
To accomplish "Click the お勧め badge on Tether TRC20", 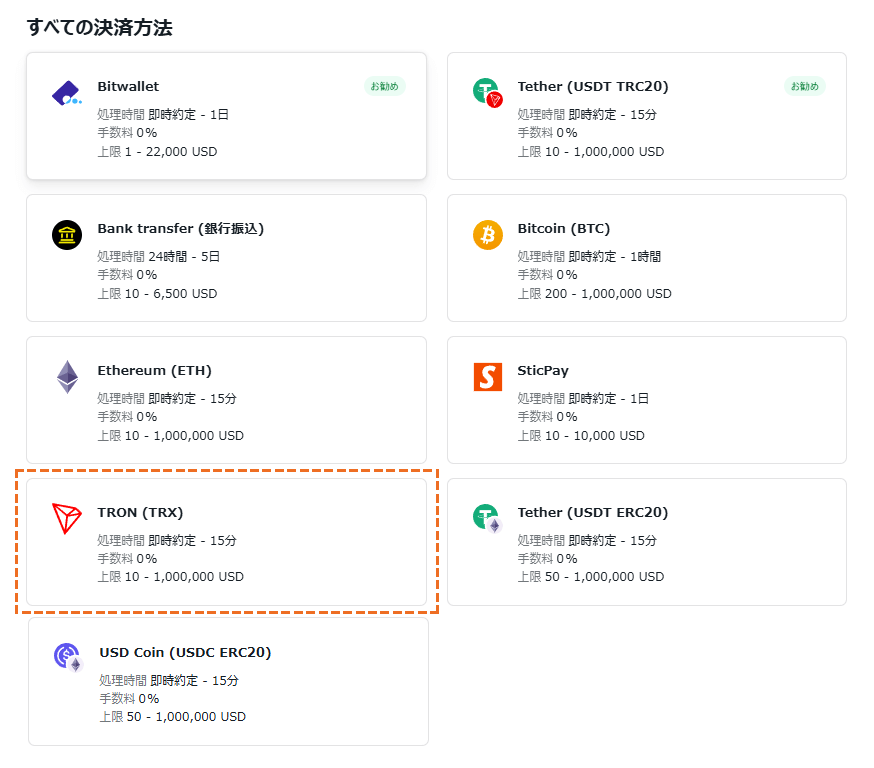I will [x=805, y=86].
